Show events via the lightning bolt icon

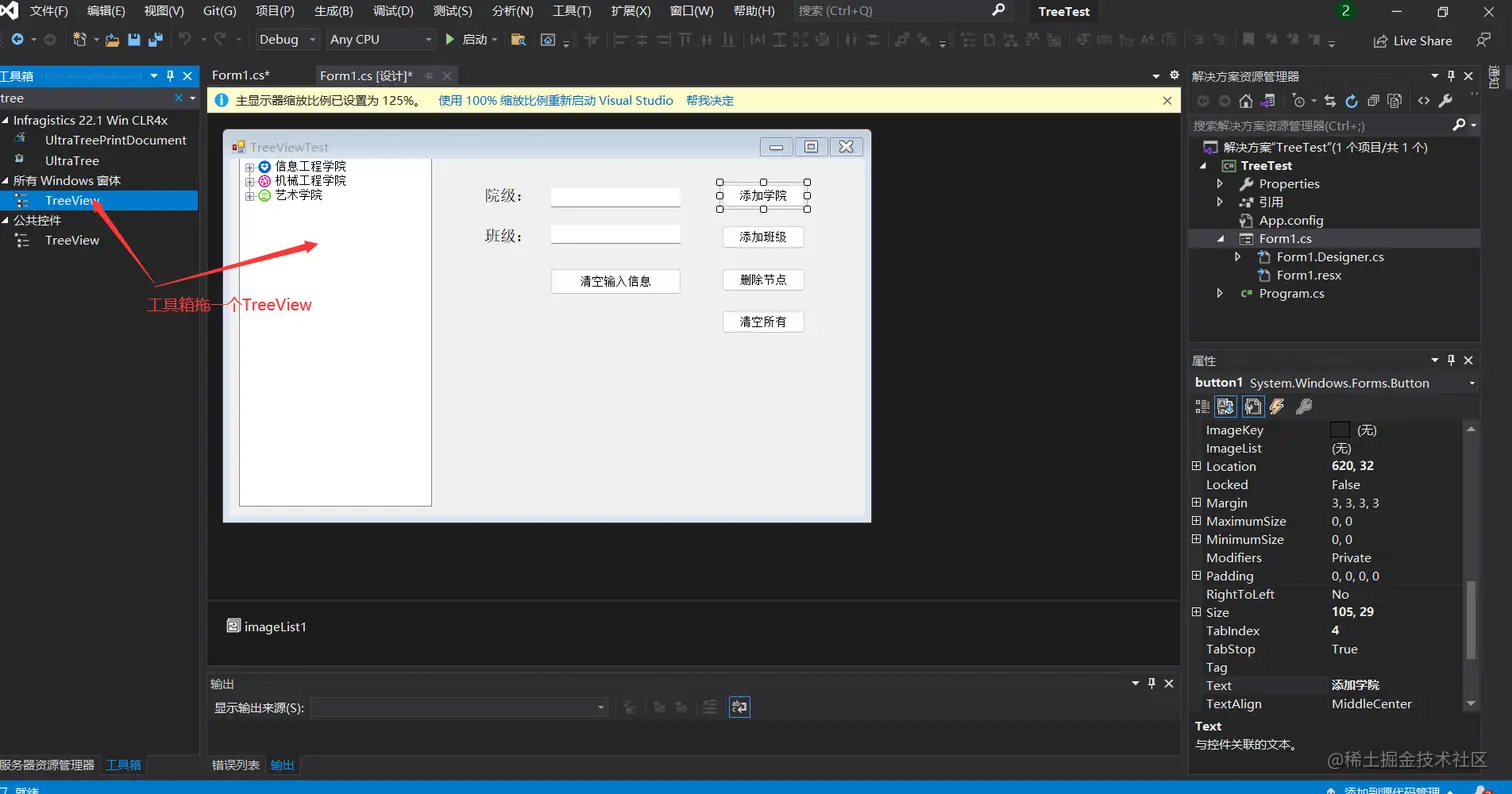[x=1277, y=407]
